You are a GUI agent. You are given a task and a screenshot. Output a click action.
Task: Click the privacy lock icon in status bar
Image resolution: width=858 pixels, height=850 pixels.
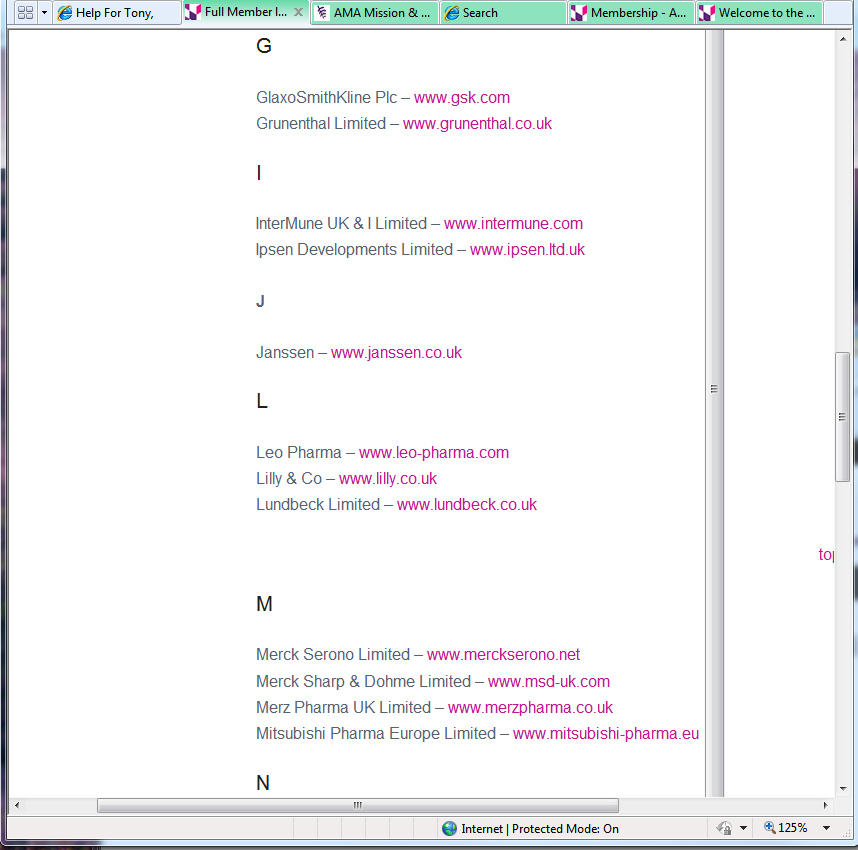(x=724, y=828)
